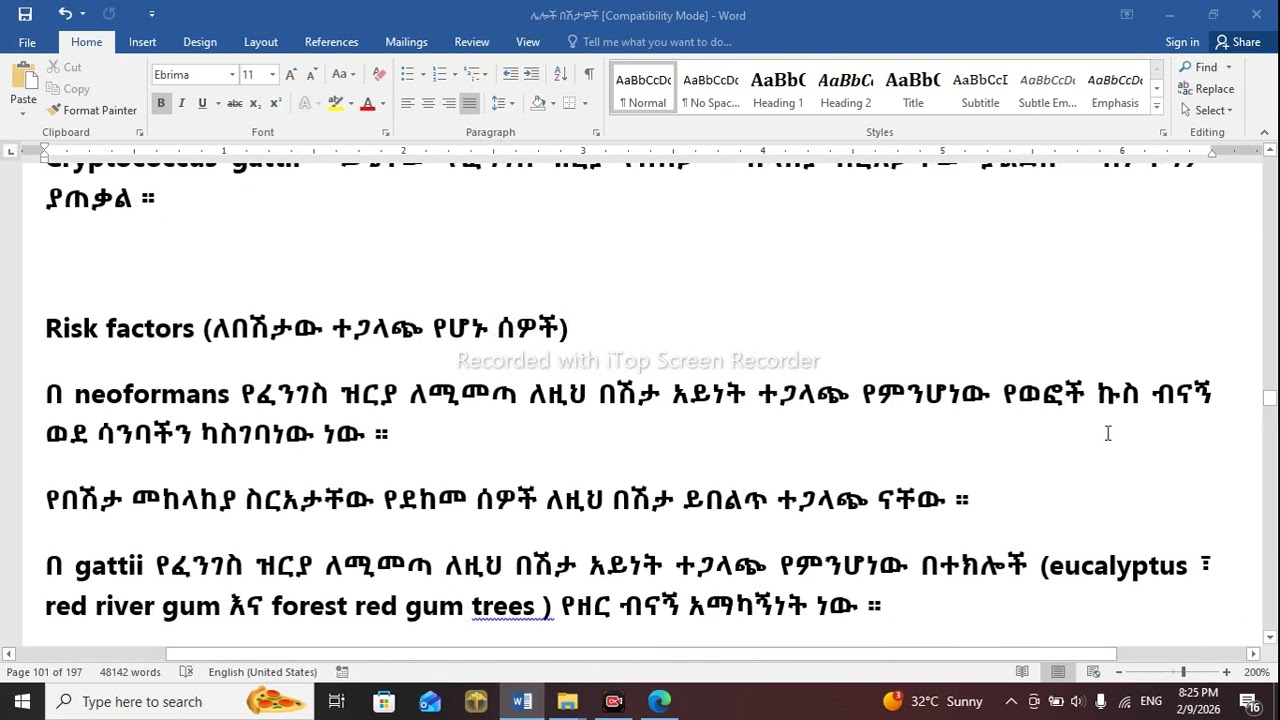1280x720 pixels.
Task: Switch to the Review tab
Action: pyautogui.click(x=472, y=42)
